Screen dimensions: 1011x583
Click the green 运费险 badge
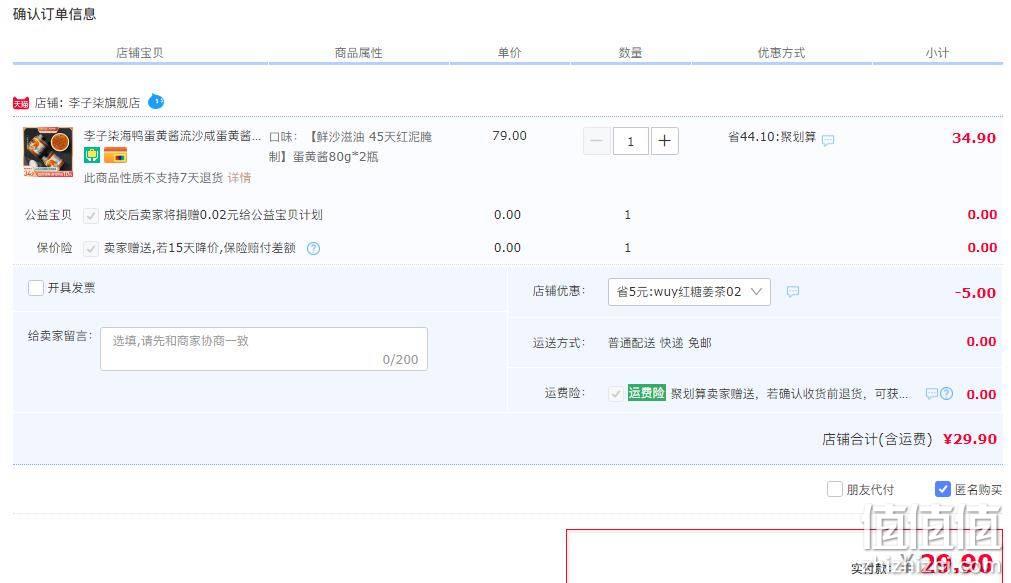tap(647, 393)
